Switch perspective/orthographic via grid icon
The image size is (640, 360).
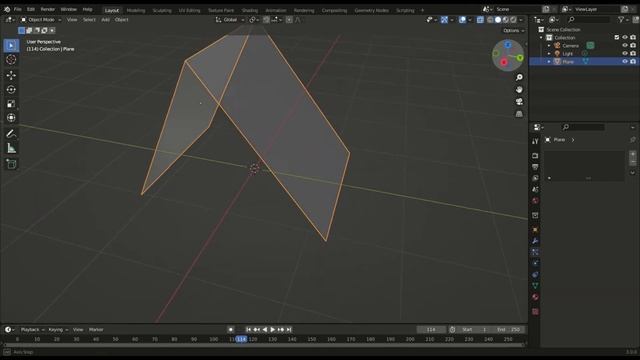(519, 114)
